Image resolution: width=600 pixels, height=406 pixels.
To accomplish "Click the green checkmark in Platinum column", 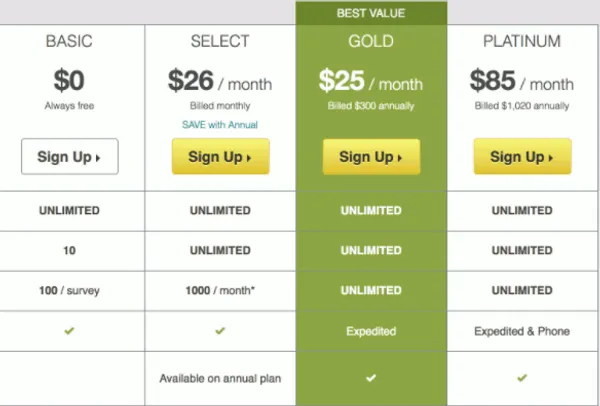I will point(522,378).
